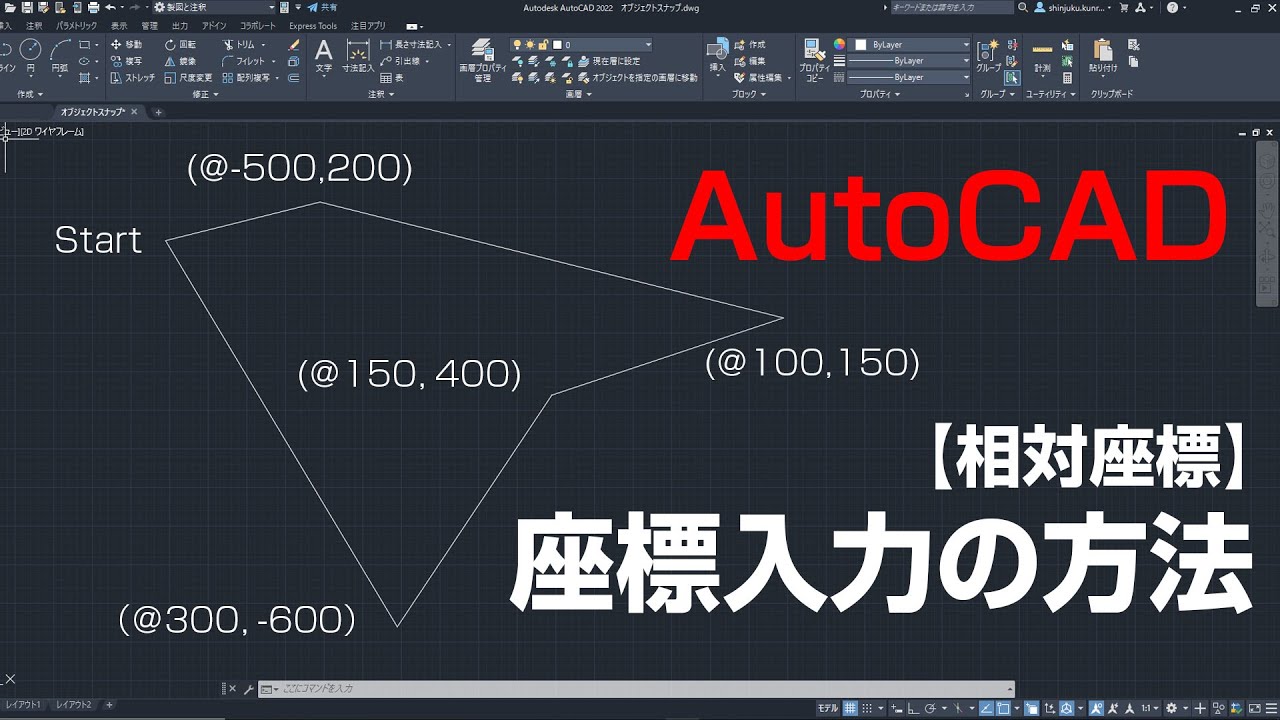Open the ByLayer color dropdown
The width and height of the screenshot is (1280, 720).
[x=911, y=45]
